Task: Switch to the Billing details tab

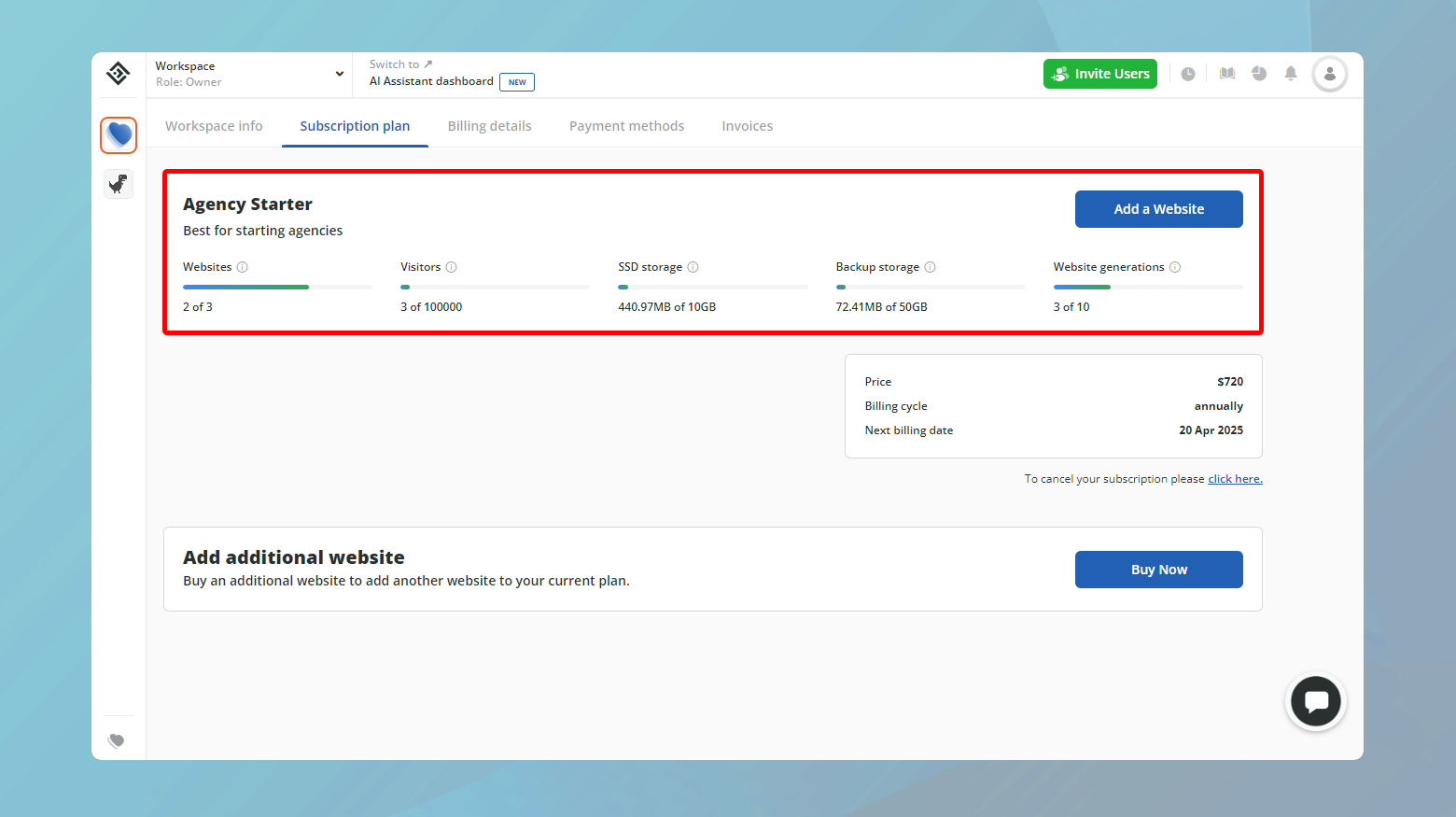Action: coord(489,125)
